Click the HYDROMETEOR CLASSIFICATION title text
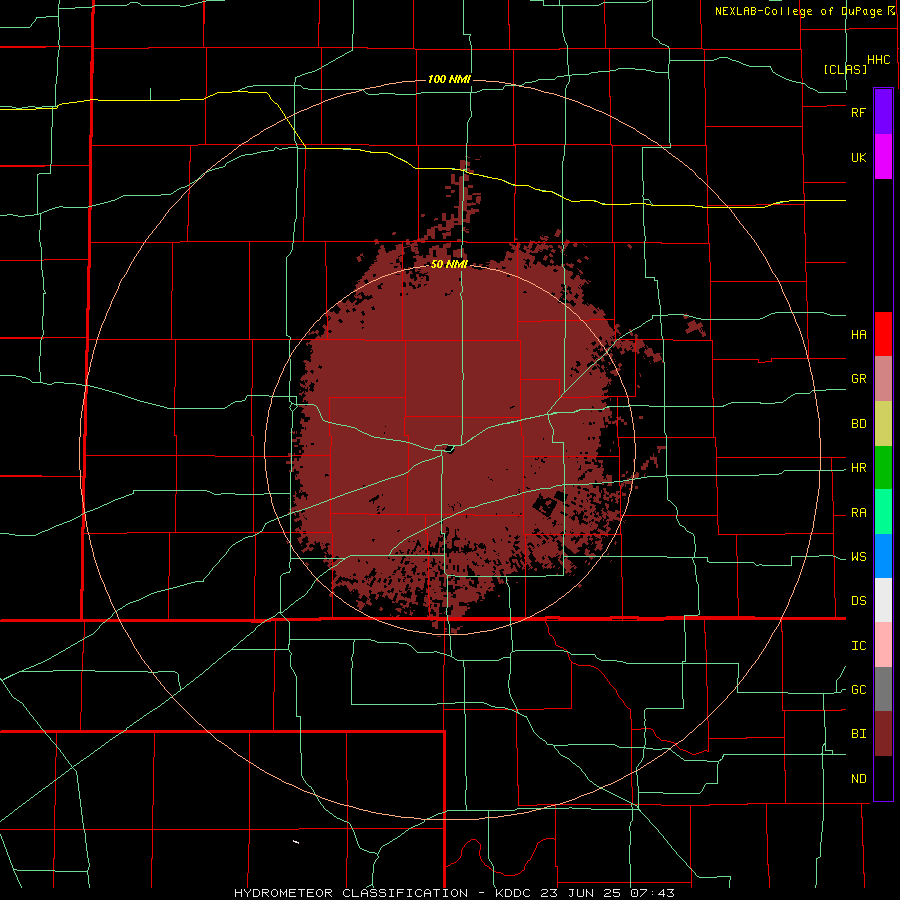Screen dimensions: 900x900 (x=351, y=893)
